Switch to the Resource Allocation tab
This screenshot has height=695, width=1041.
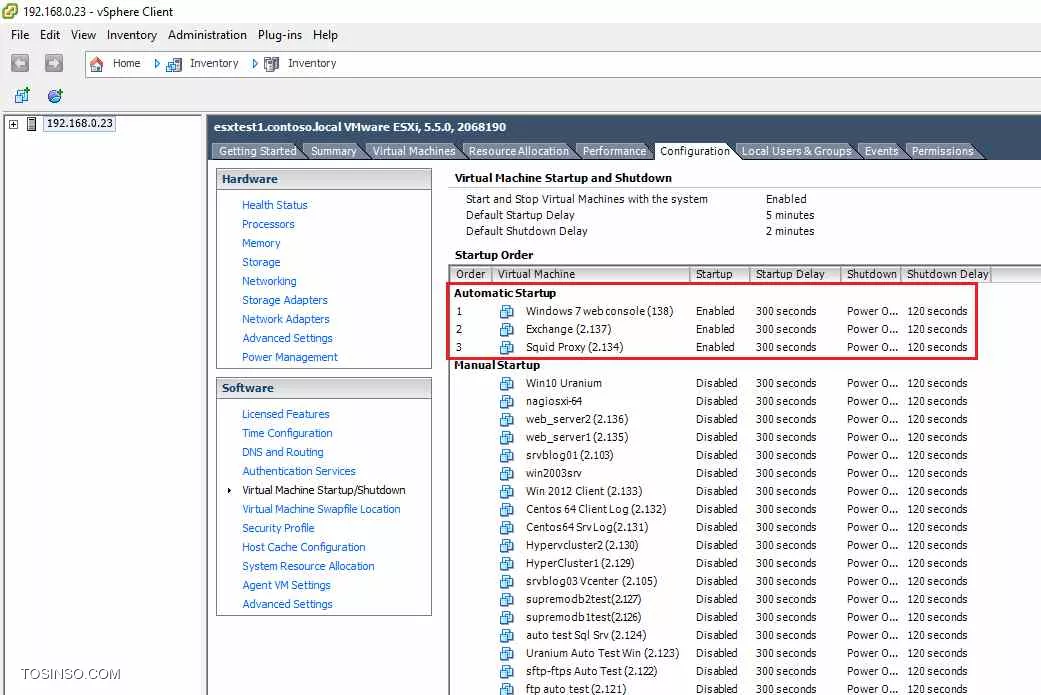pyautogui.click(x=519, y=151)
